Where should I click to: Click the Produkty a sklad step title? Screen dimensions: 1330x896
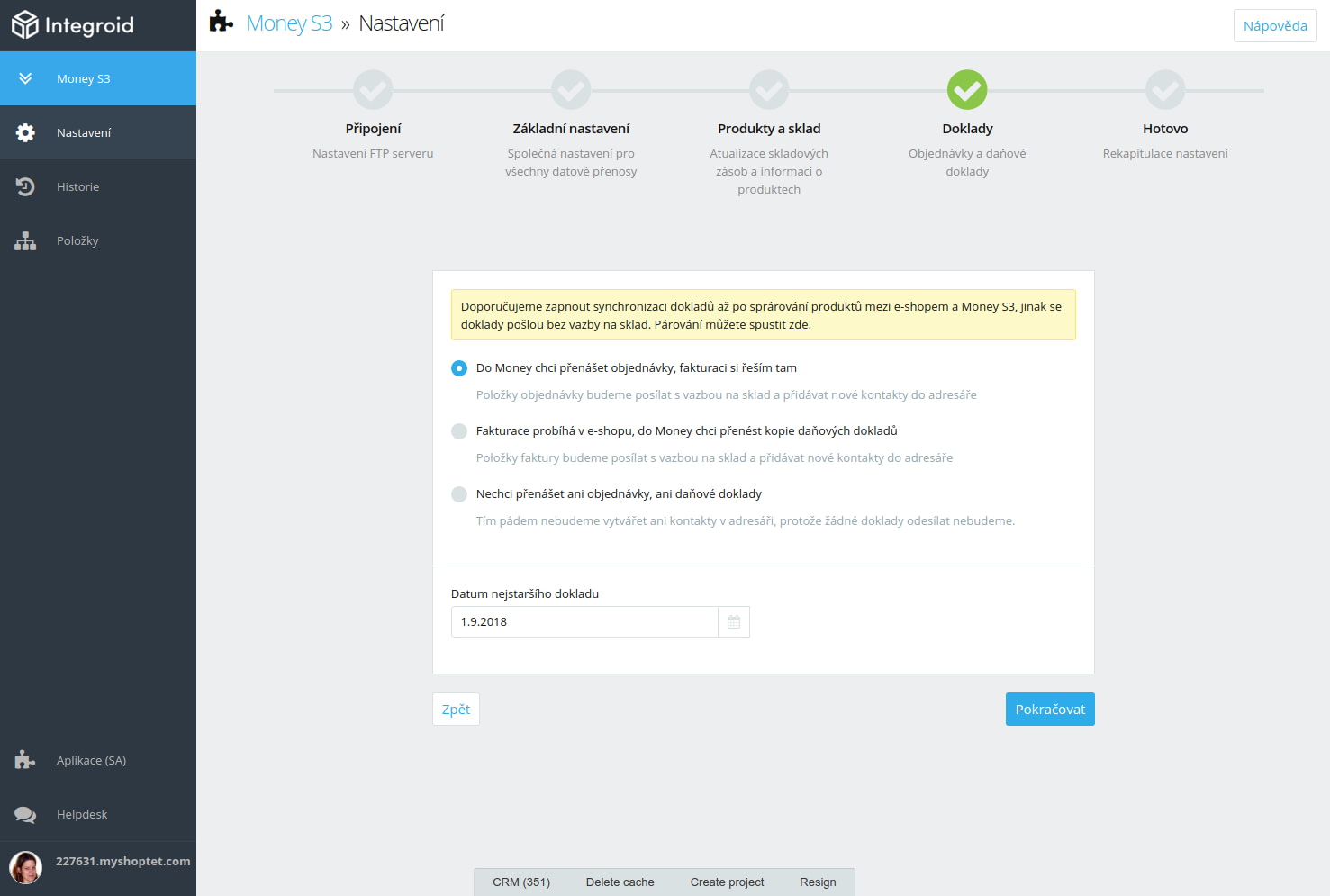tap(769, 129)
